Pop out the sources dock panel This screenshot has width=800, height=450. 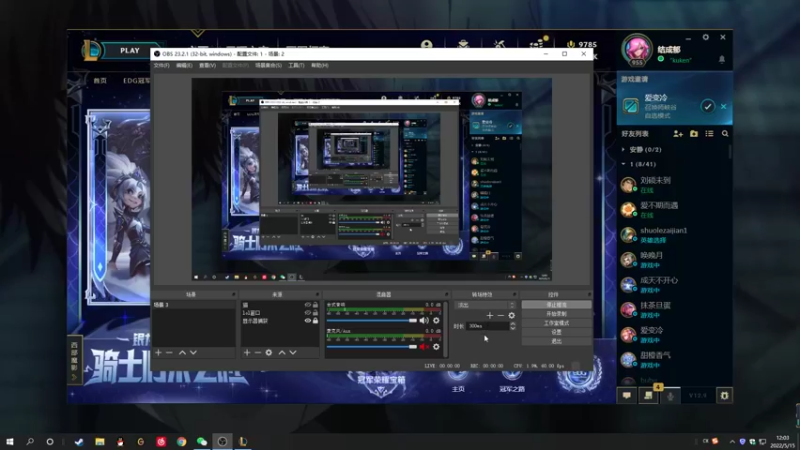tap(317, 295)
